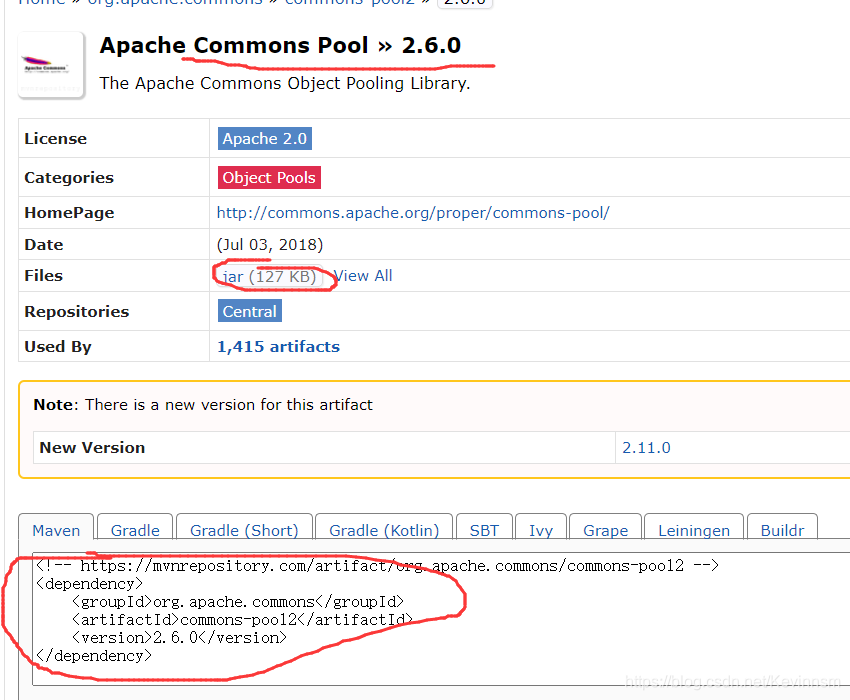Image resolution: width=850 pixels, height=700 pixels.
Task: Click the 'Used By' row label
Action: (58, 346)
